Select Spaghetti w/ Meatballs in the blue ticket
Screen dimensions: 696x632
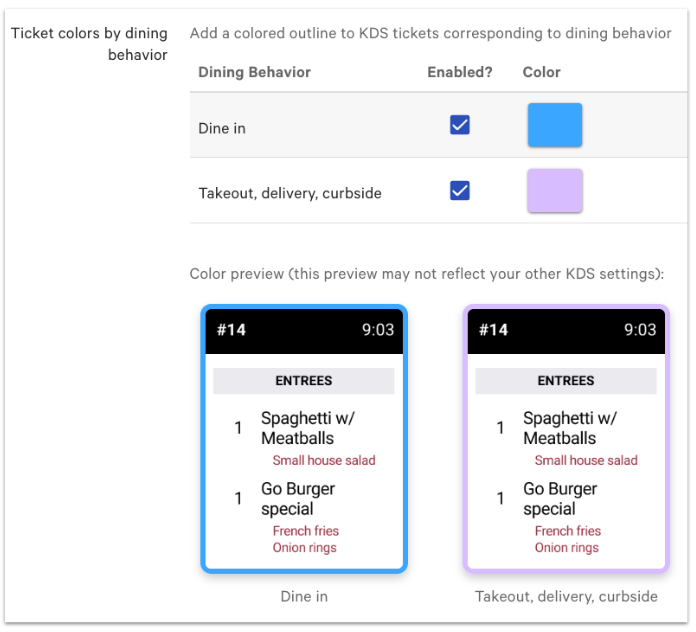(x=308, y=428)
